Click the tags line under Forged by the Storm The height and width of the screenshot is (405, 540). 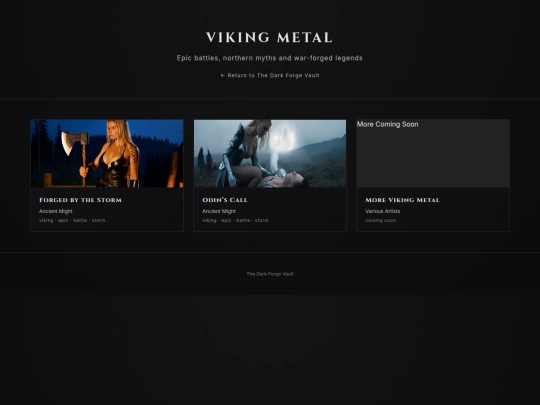(72, 220)
